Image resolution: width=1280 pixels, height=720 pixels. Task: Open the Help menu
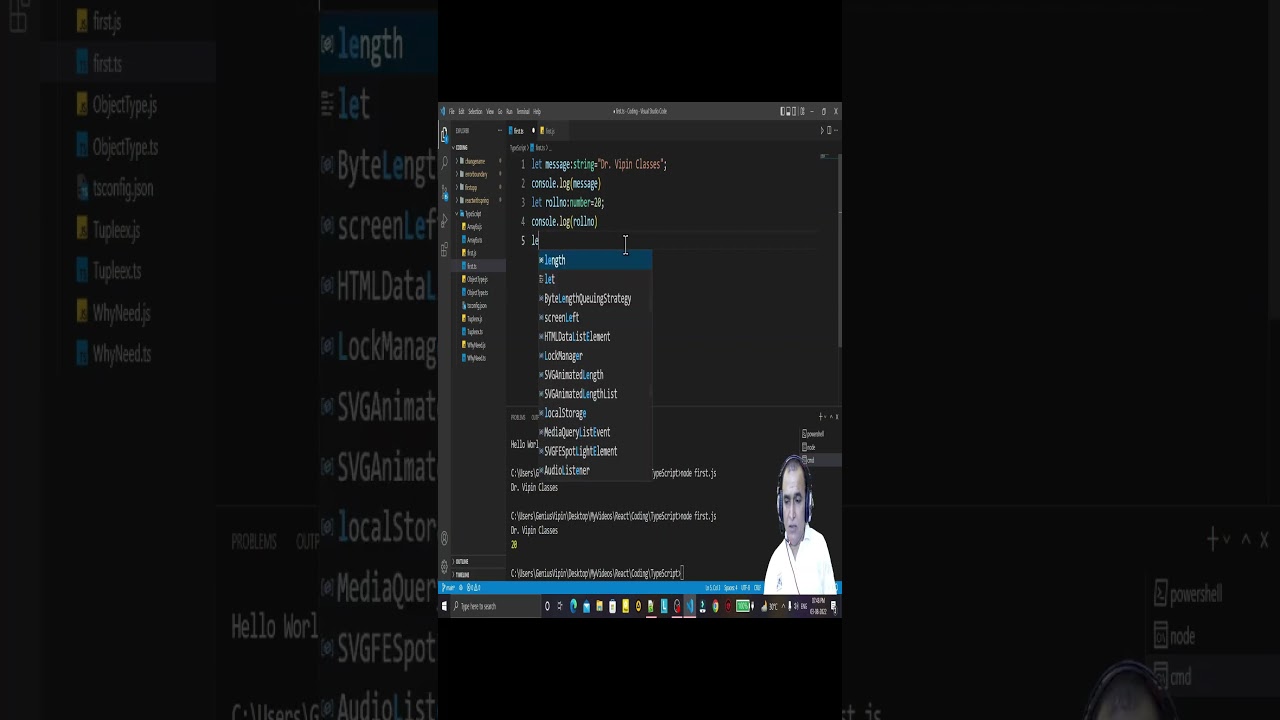537,111
